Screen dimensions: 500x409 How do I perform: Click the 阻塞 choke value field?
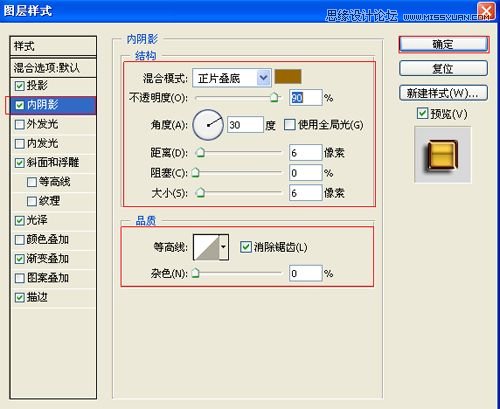[306, 173]
